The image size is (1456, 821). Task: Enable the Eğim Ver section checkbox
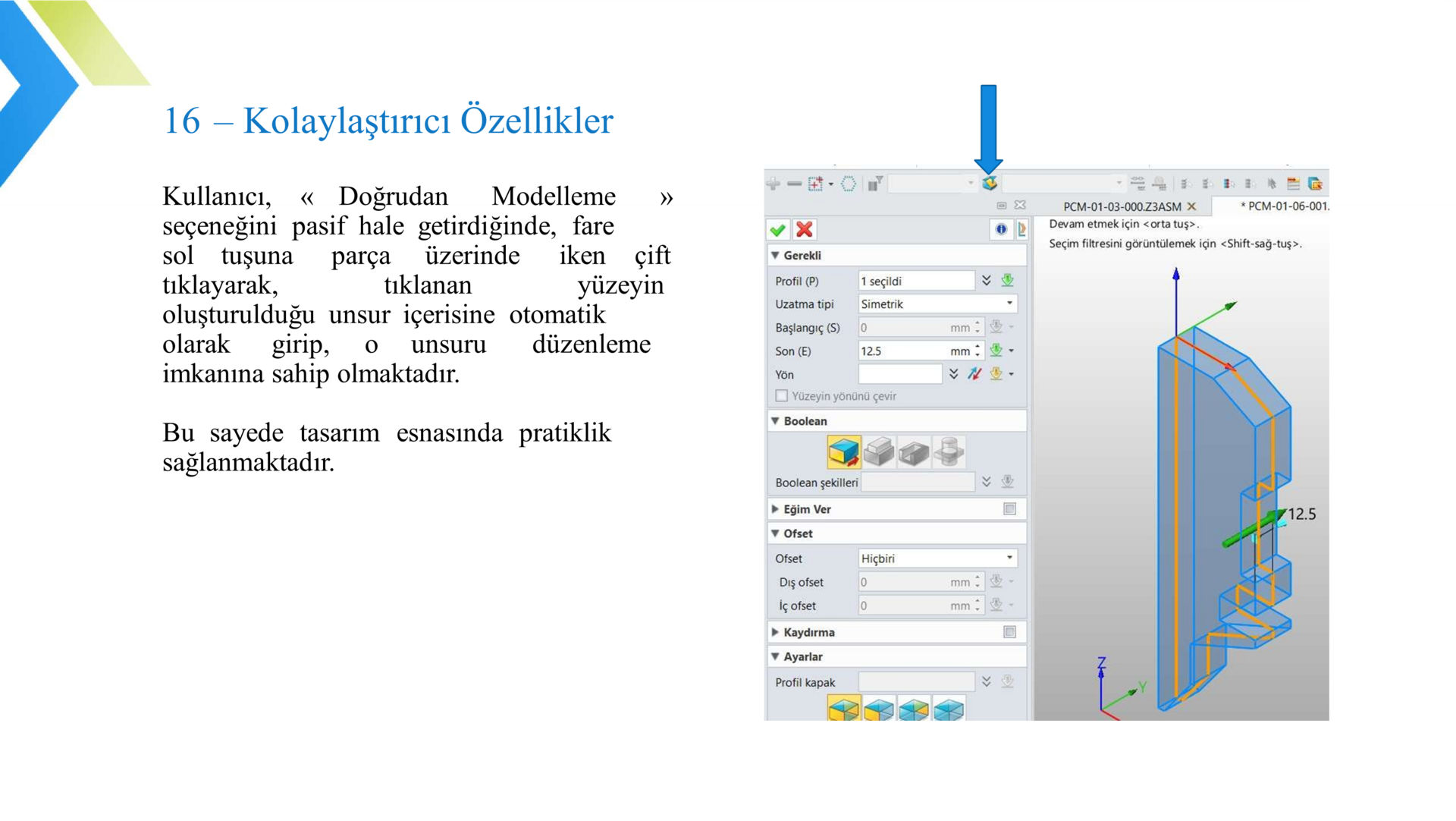[x=1009, y=509]
